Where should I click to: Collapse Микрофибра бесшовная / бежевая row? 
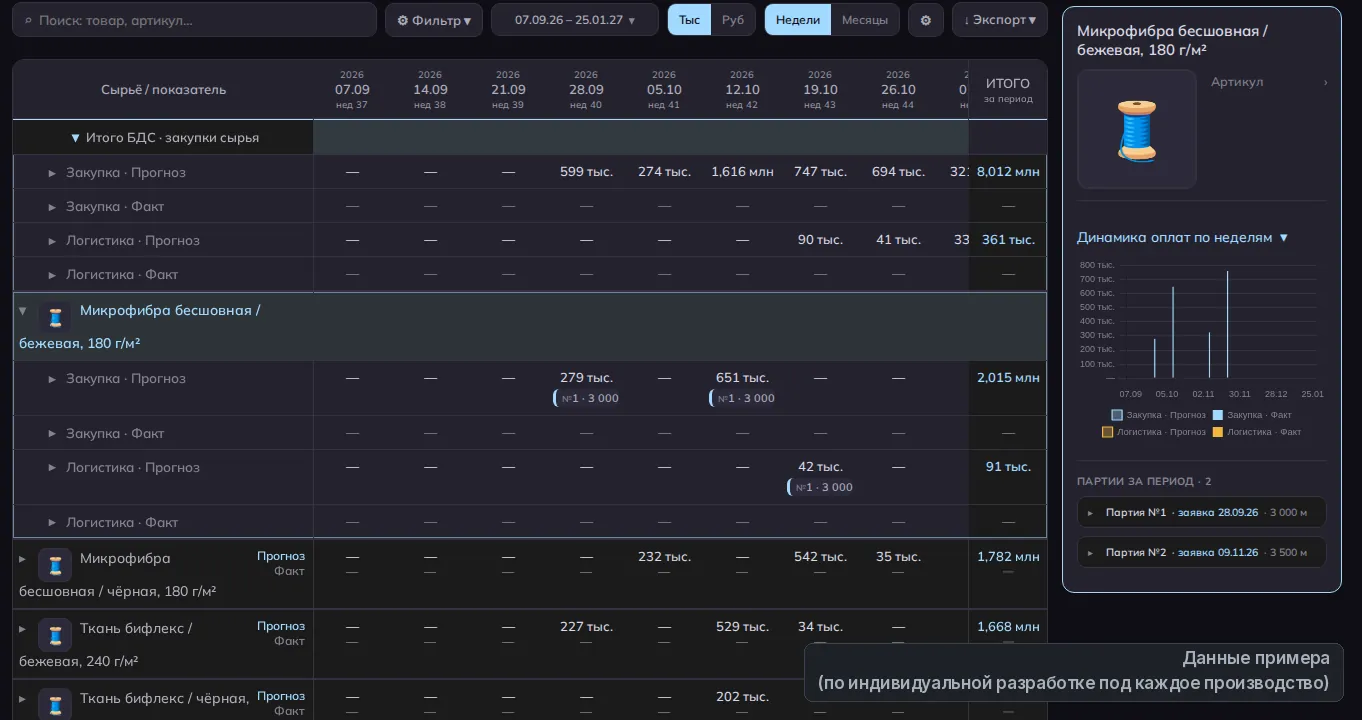(23, 311)
